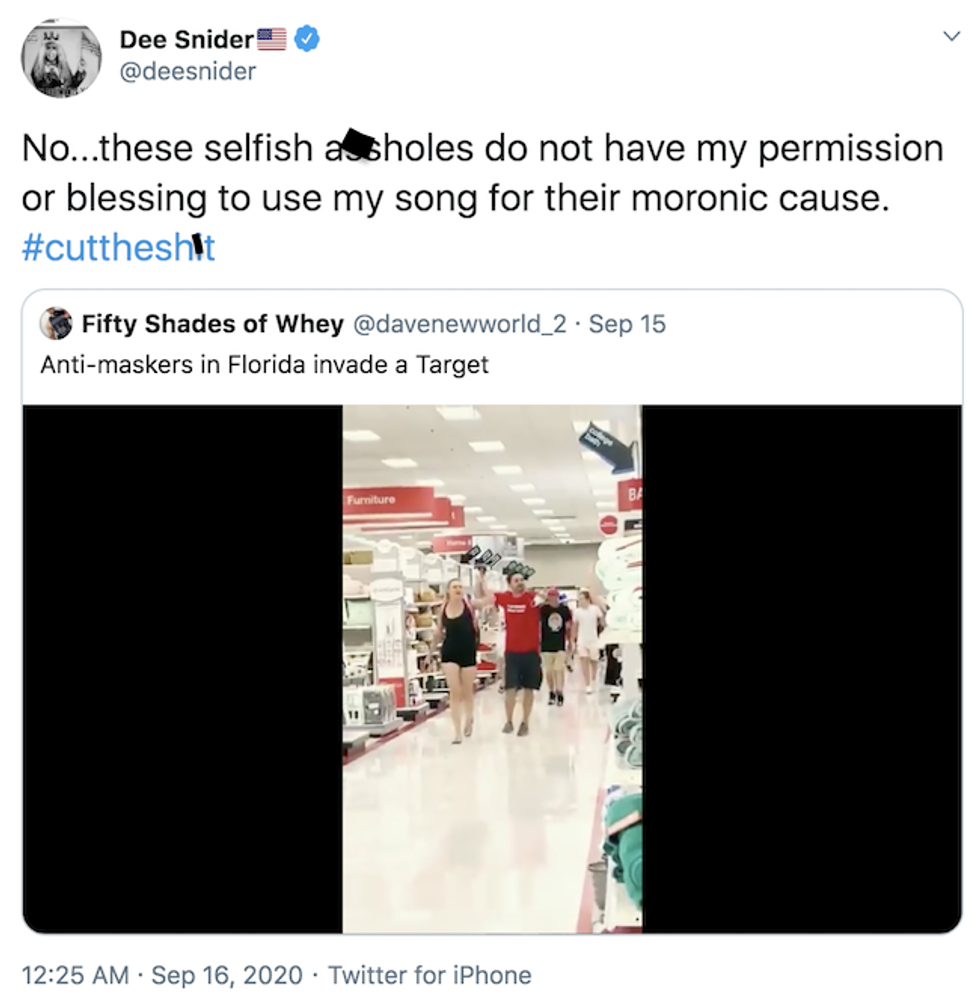Click the video's left black bar
This screenshot has height=1006, width=980.
(182, 668)
